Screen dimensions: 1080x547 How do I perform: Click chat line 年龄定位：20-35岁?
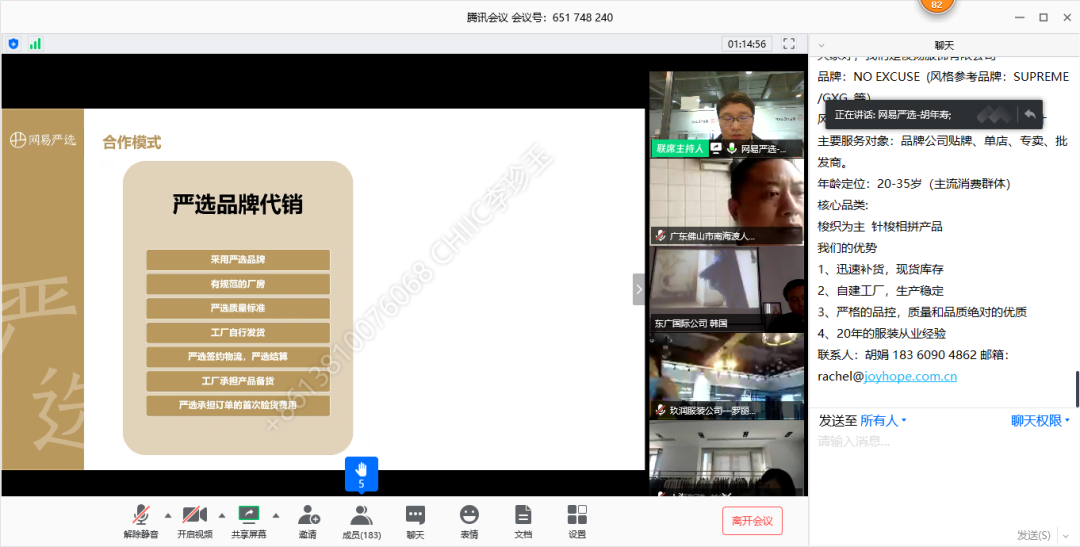913,184
